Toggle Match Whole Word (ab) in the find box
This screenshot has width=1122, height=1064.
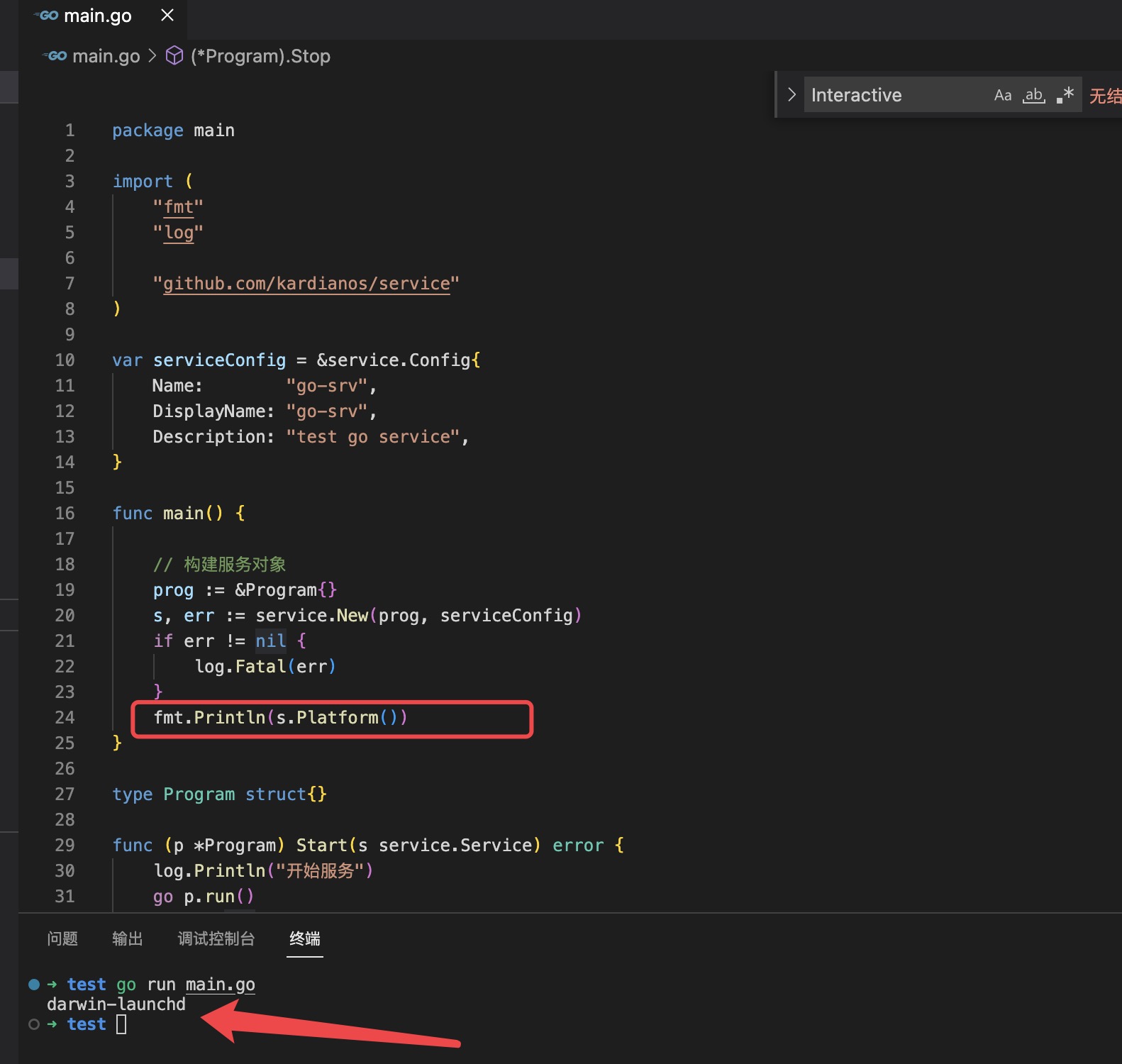tap(1033, 95)
